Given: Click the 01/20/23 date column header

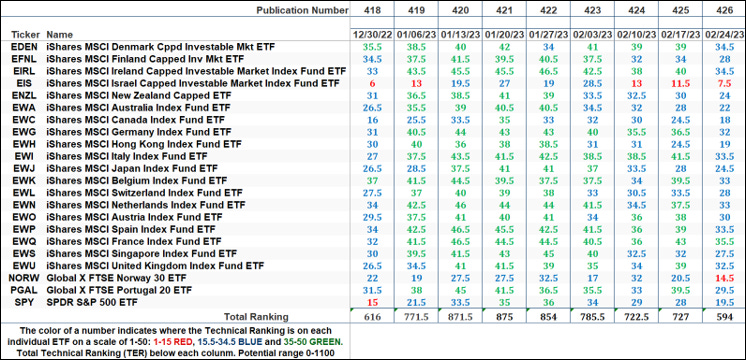Looking at the screenshot, I should [x=505, y=35].
